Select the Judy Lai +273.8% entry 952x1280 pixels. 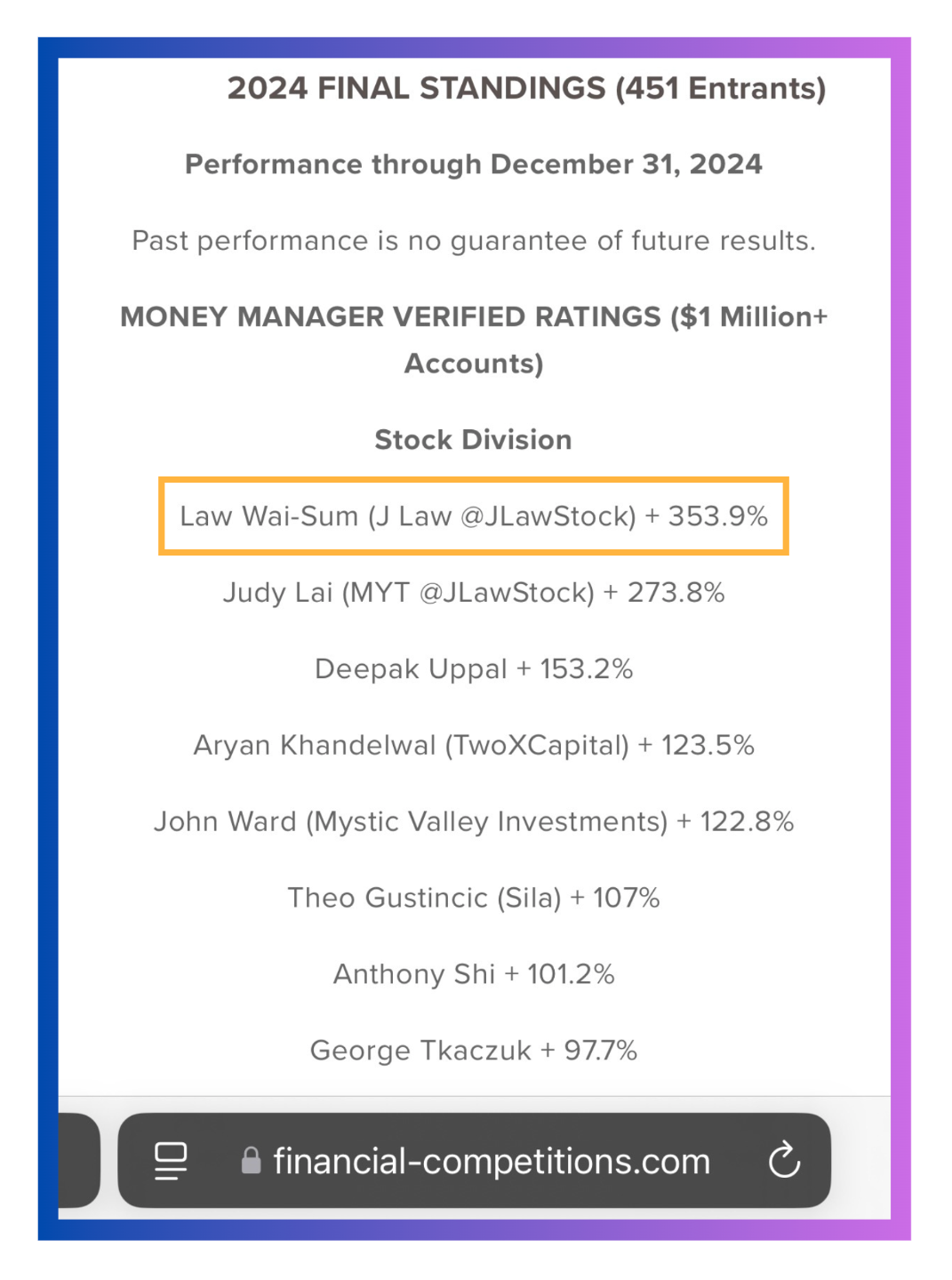tap(473, 593)
